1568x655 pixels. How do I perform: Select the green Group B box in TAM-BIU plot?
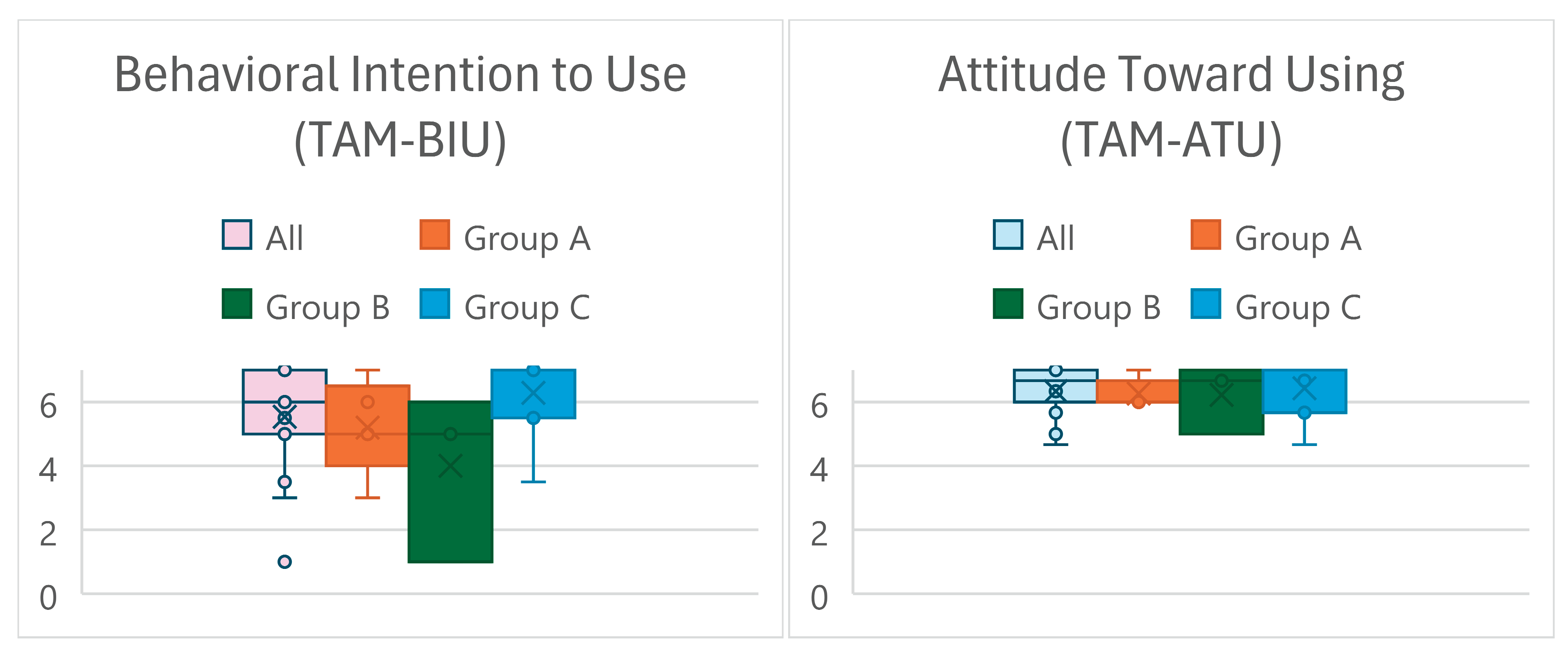[450, 511]
